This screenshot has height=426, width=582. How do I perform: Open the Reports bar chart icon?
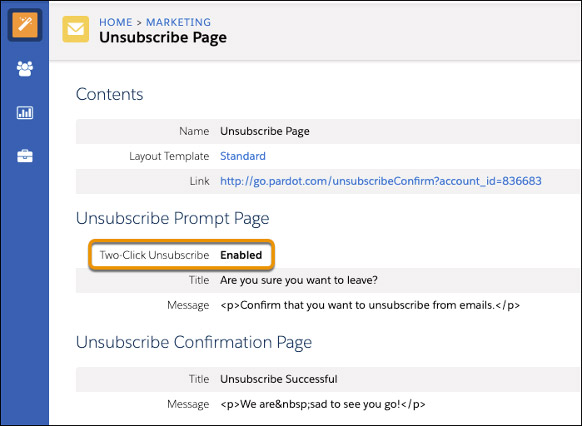(25, 112)
